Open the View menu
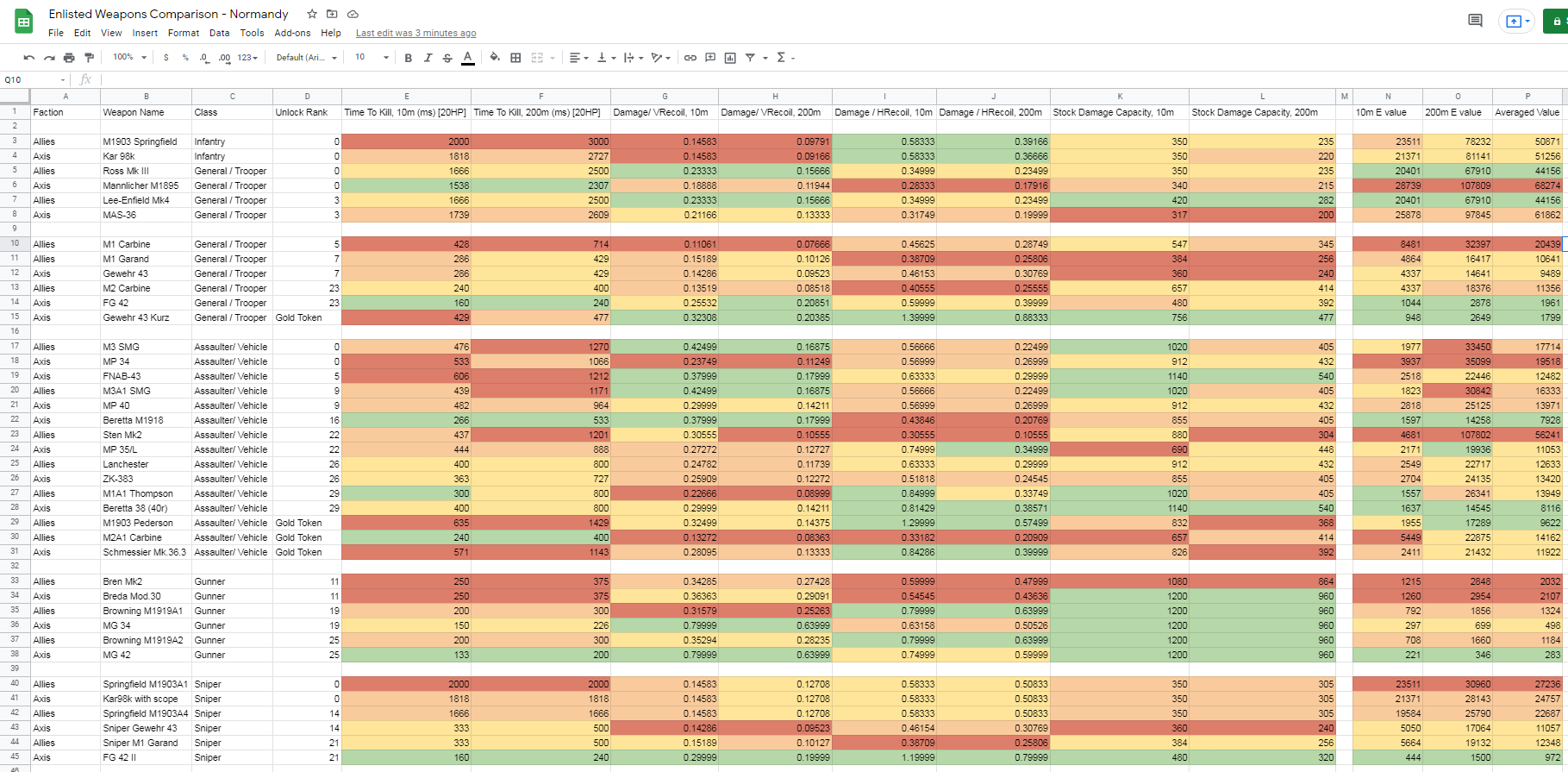 tap(111, 33)
